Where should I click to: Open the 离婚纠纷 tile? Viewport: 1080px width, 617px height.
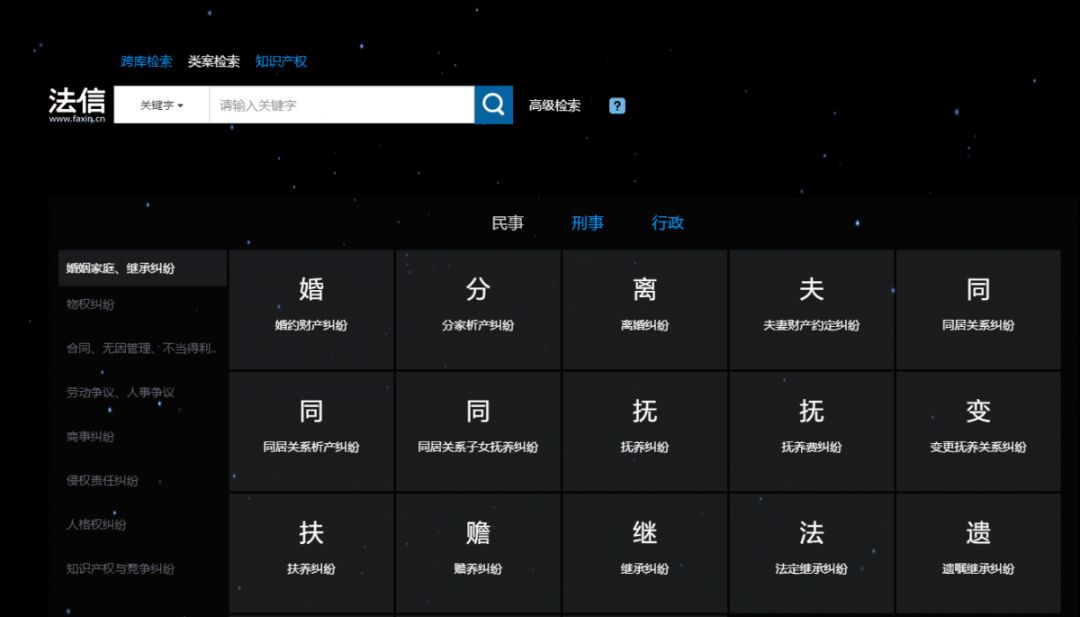[x=645, y=309]
